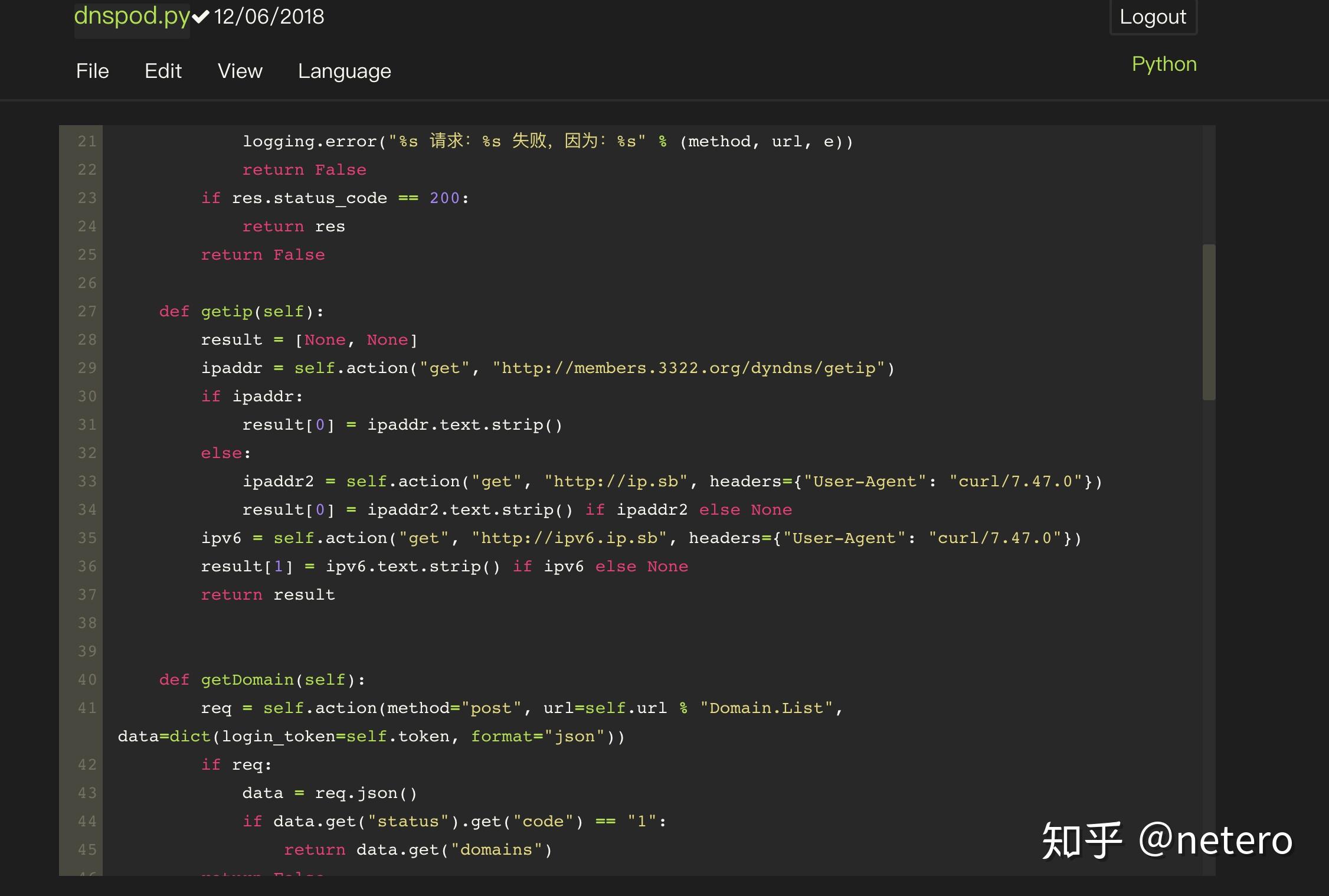1329x896 pixels.
Task: Click line number 33 in gutter
Action: pyautogui.click(x=87, y=482)
